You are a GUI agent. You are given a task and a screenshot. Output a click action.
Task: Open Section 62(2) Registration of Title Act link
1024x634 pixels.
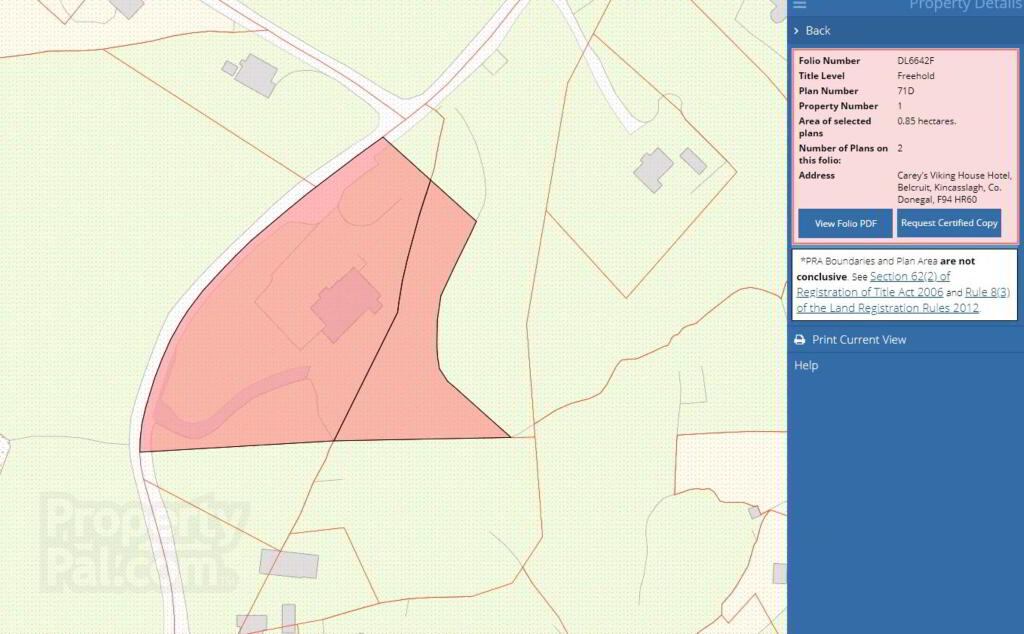coord(872,284)
